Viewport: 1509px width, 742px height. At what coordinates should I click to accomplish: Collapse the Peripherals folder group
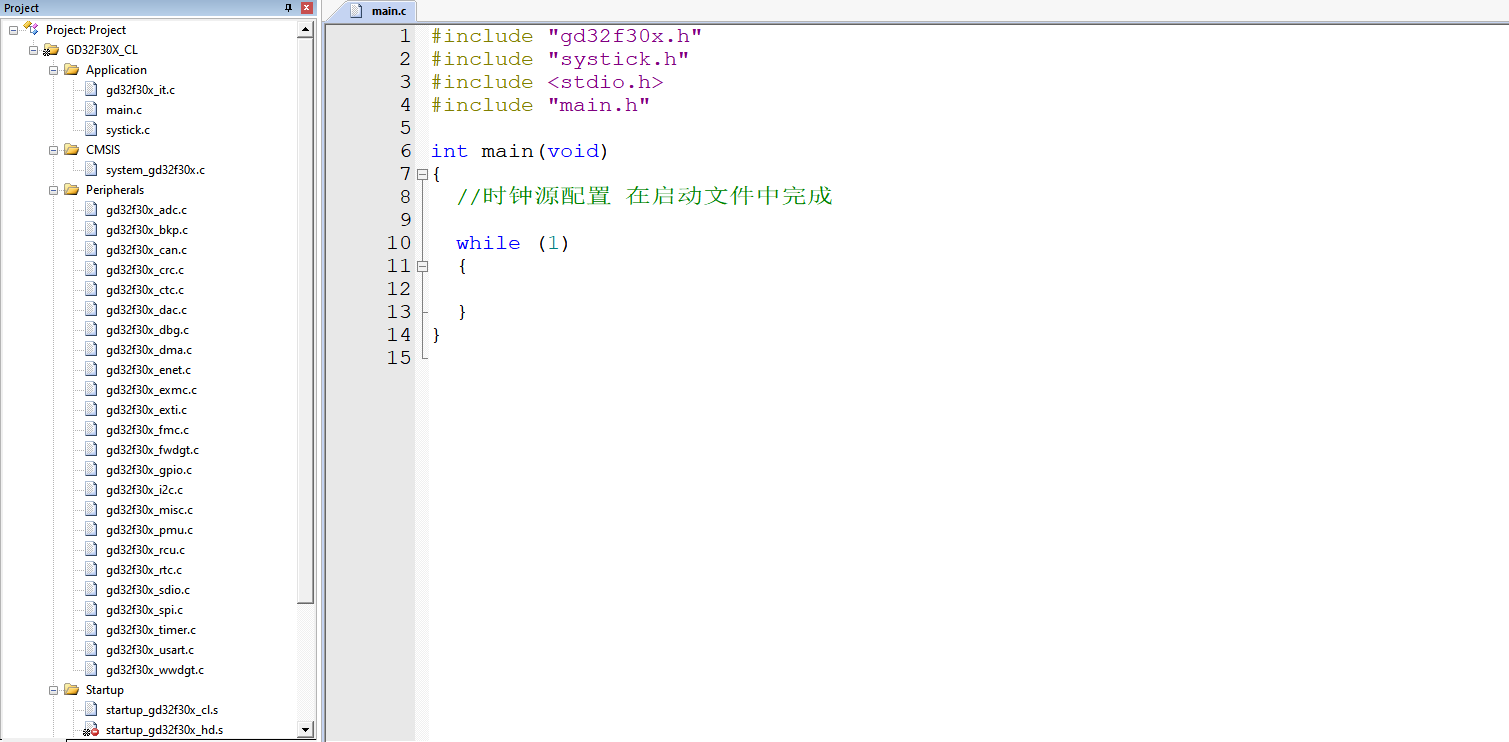pos(54,190)
